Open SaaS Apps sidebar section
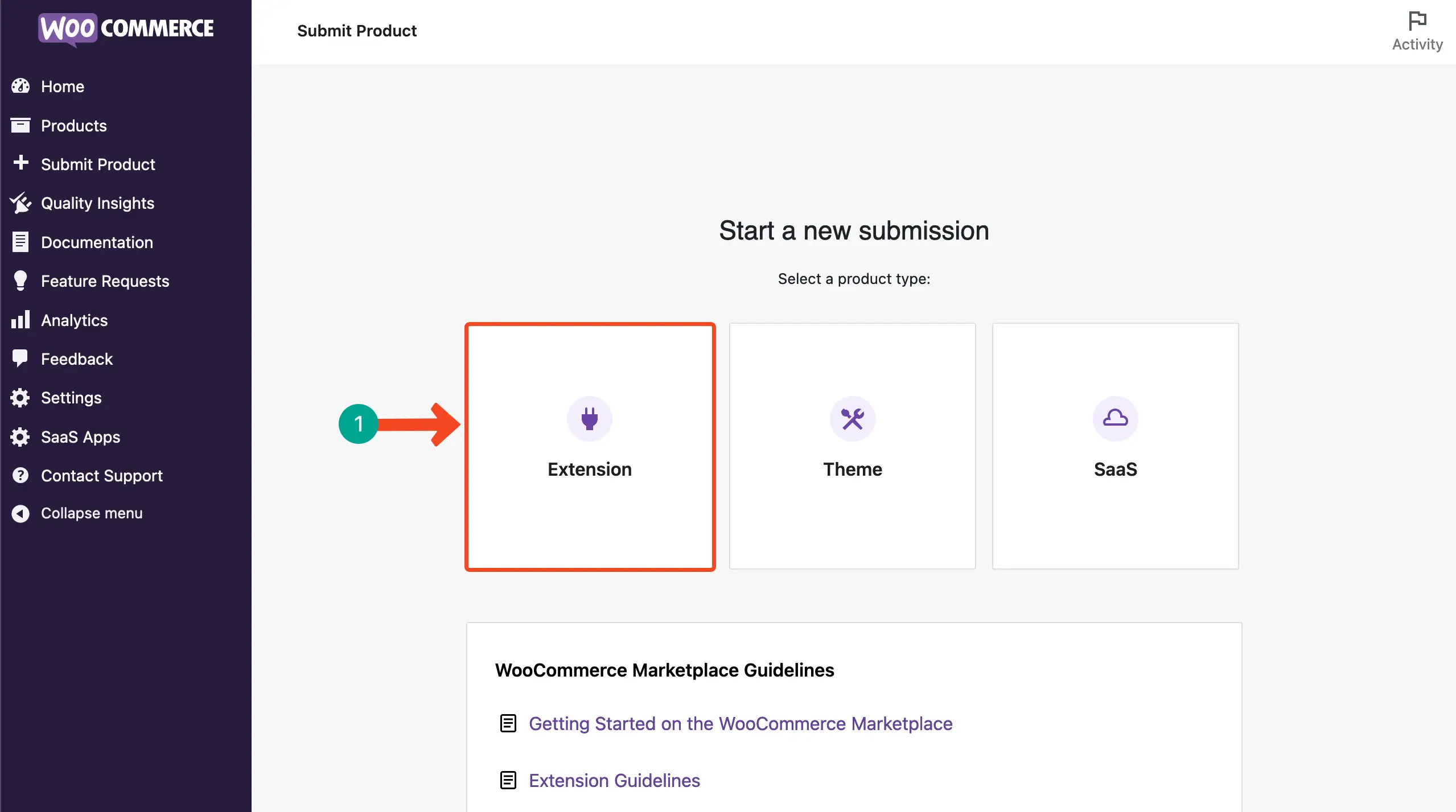The image size is (1456, 812). [79, 436]
